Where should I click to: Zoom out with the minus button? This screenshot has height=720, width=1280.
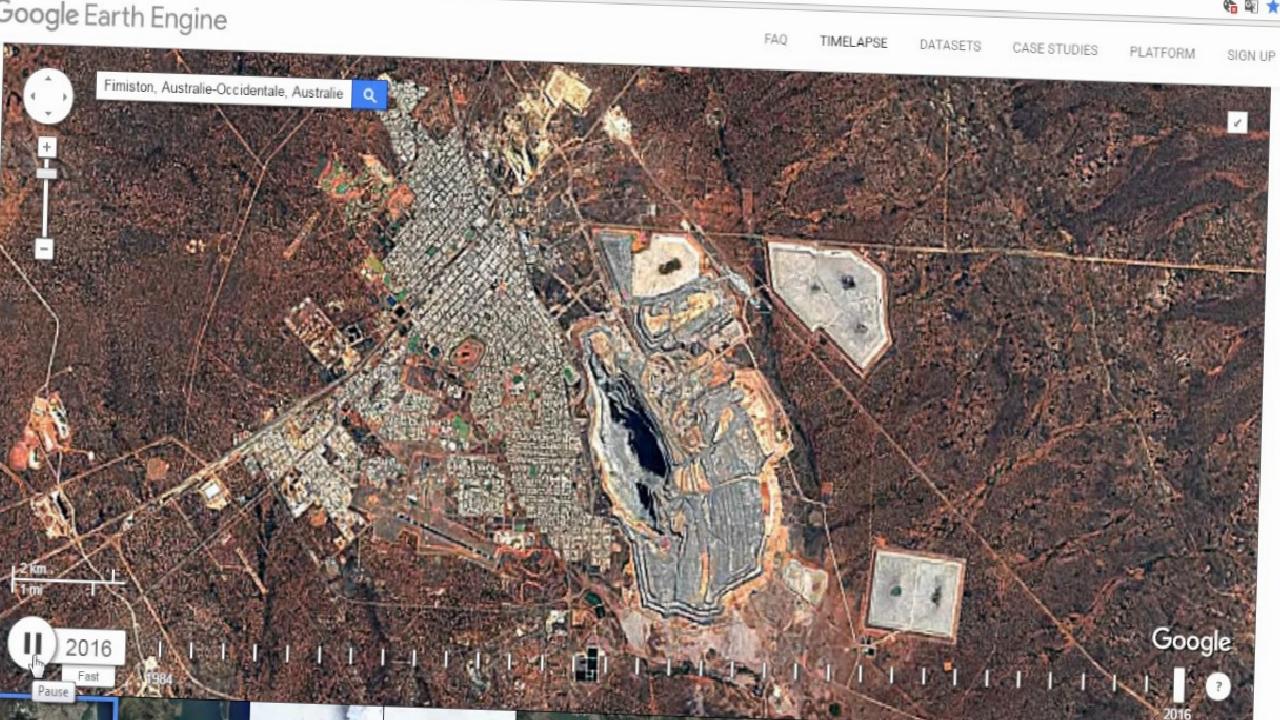click(44, 249)
